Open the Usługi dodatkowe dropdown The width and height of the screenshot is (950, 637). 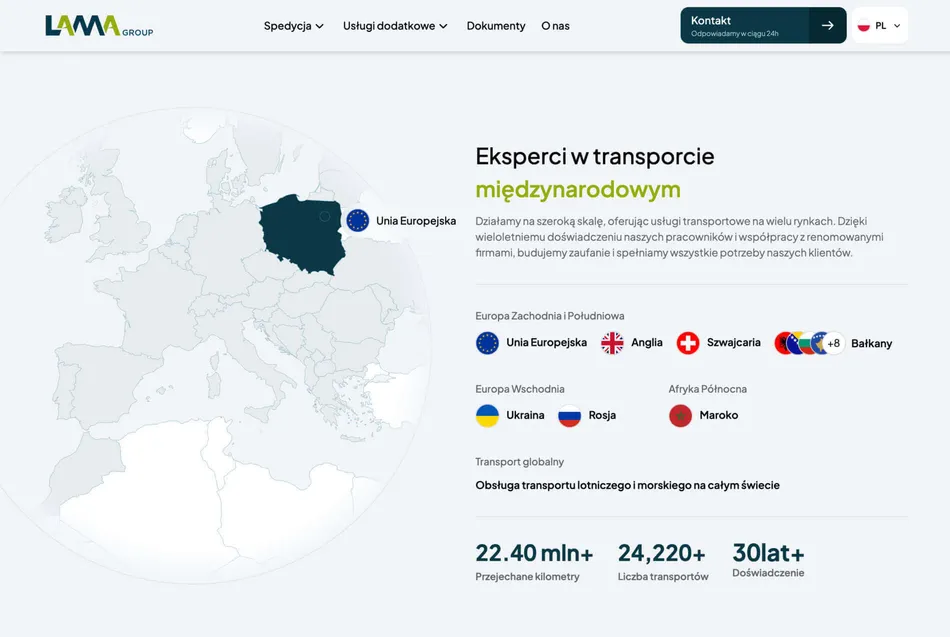click(x=395, y=26)
